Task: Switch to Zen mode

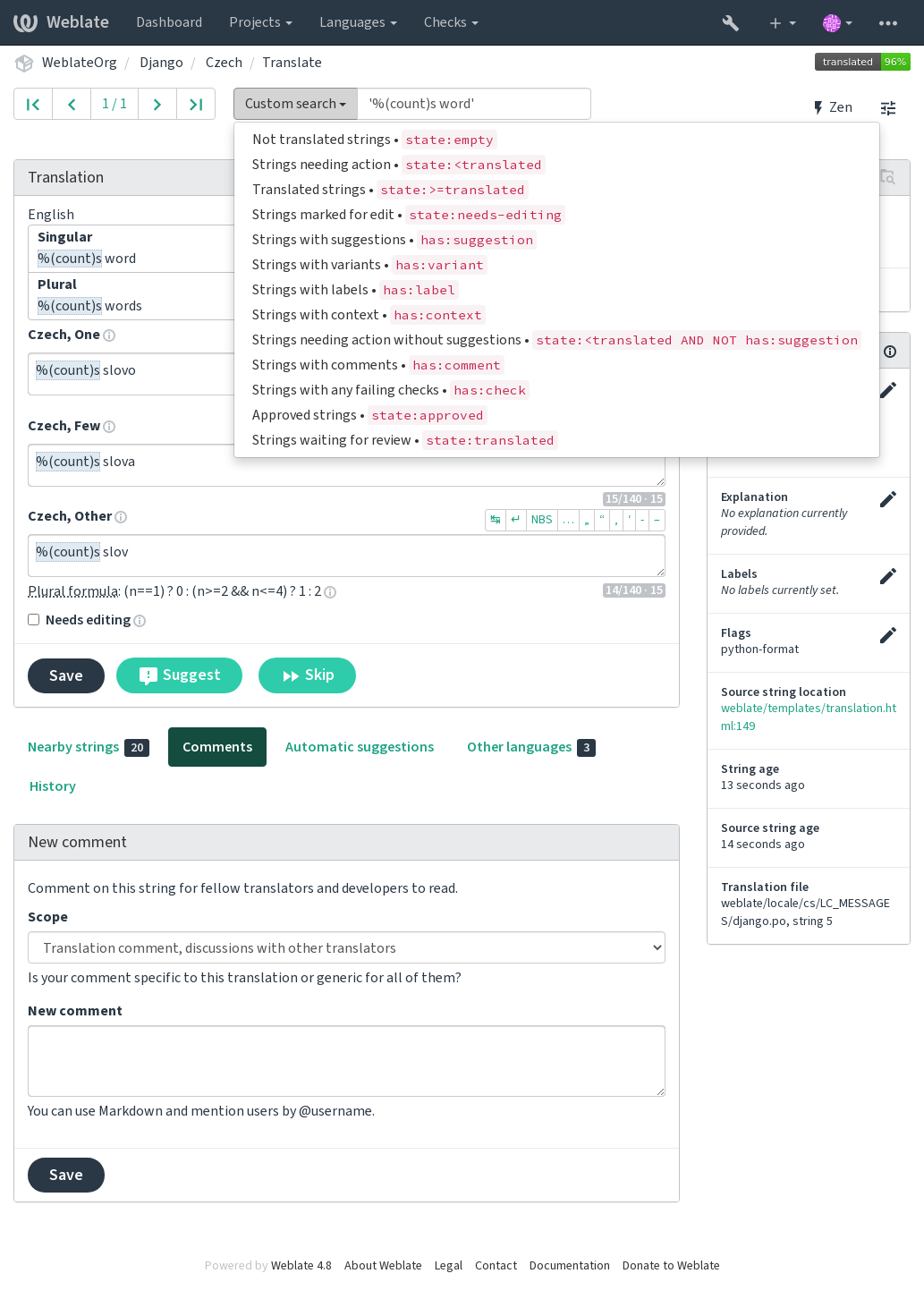Action: pos(832,107)
